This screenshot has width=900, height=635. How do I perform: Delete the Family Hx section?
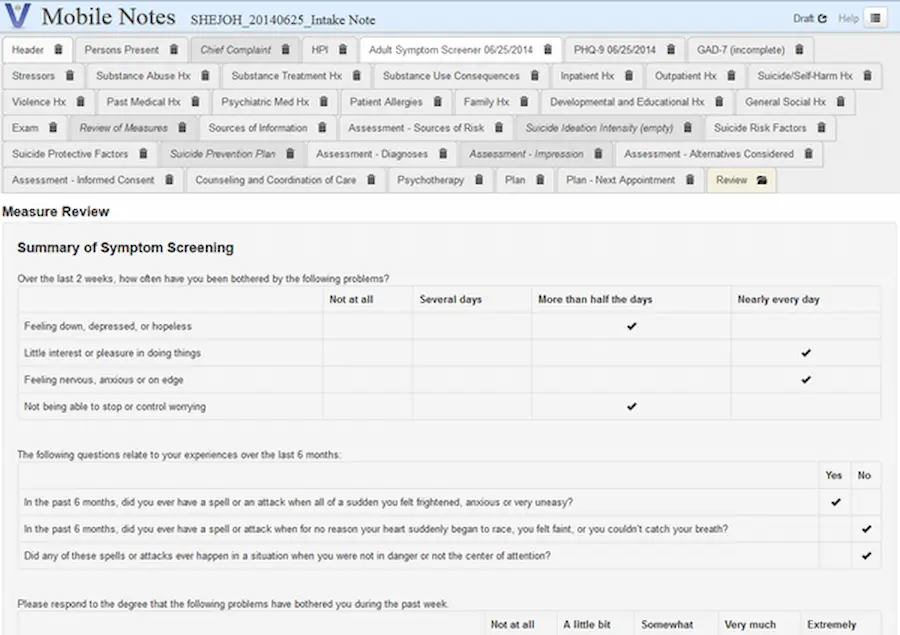[x=524, y=101]
